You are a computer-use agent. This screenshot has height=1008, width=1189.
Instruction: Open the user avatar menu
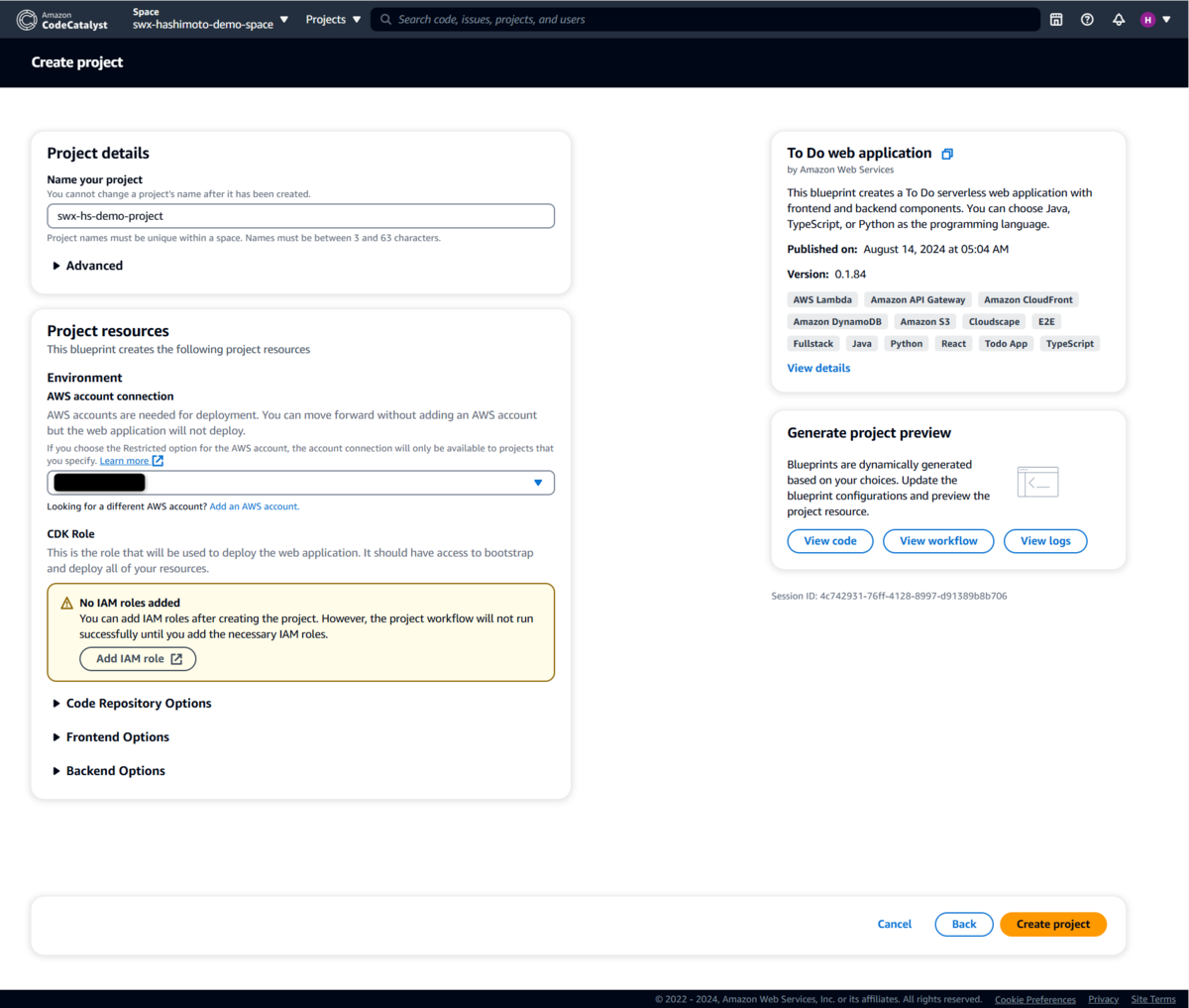pos(1148,20)
